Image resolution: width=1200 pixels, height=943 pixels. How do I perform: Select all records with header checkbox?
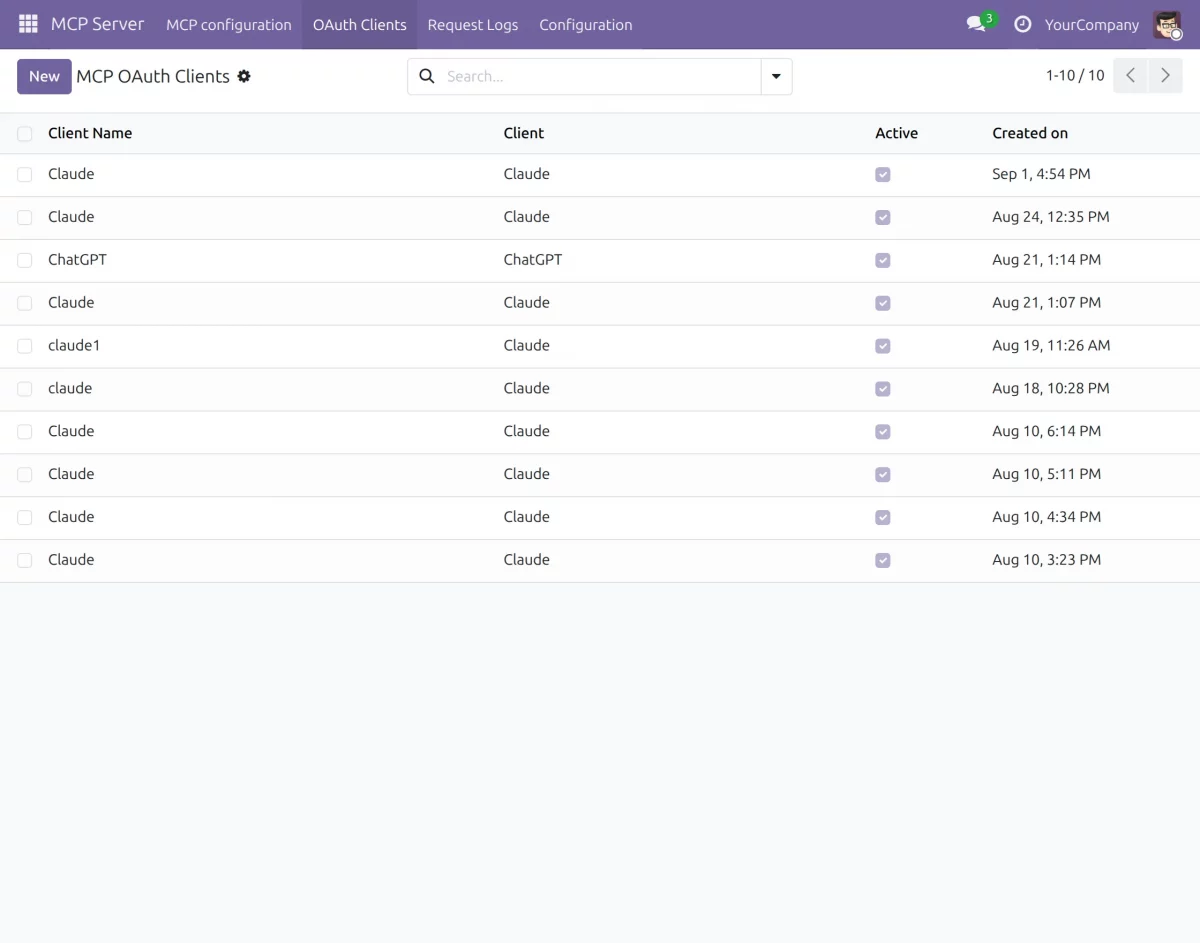coord(25,133)
